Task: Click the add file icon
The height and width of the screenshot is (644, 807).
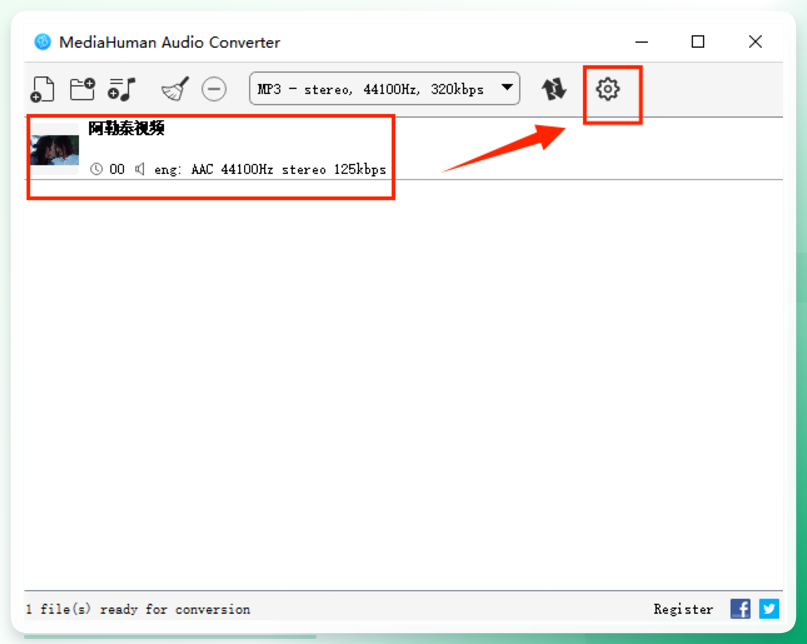Action: pyautogui.click(x=42, y=89)
